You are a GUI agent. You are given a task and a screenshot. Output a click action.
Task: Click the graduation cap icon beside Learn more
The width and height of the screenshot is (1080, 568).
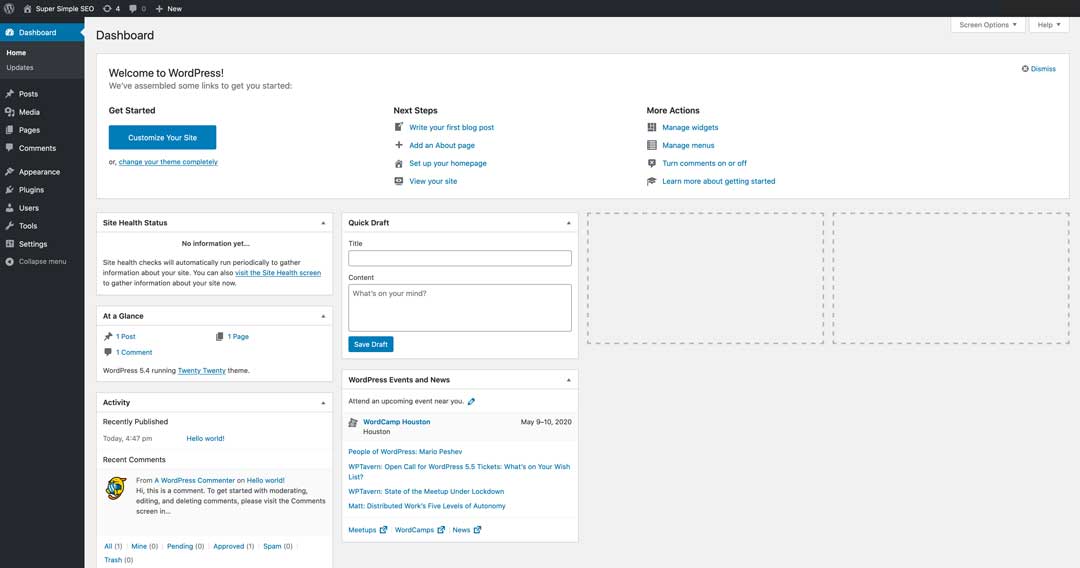click(x=652, y=181)
